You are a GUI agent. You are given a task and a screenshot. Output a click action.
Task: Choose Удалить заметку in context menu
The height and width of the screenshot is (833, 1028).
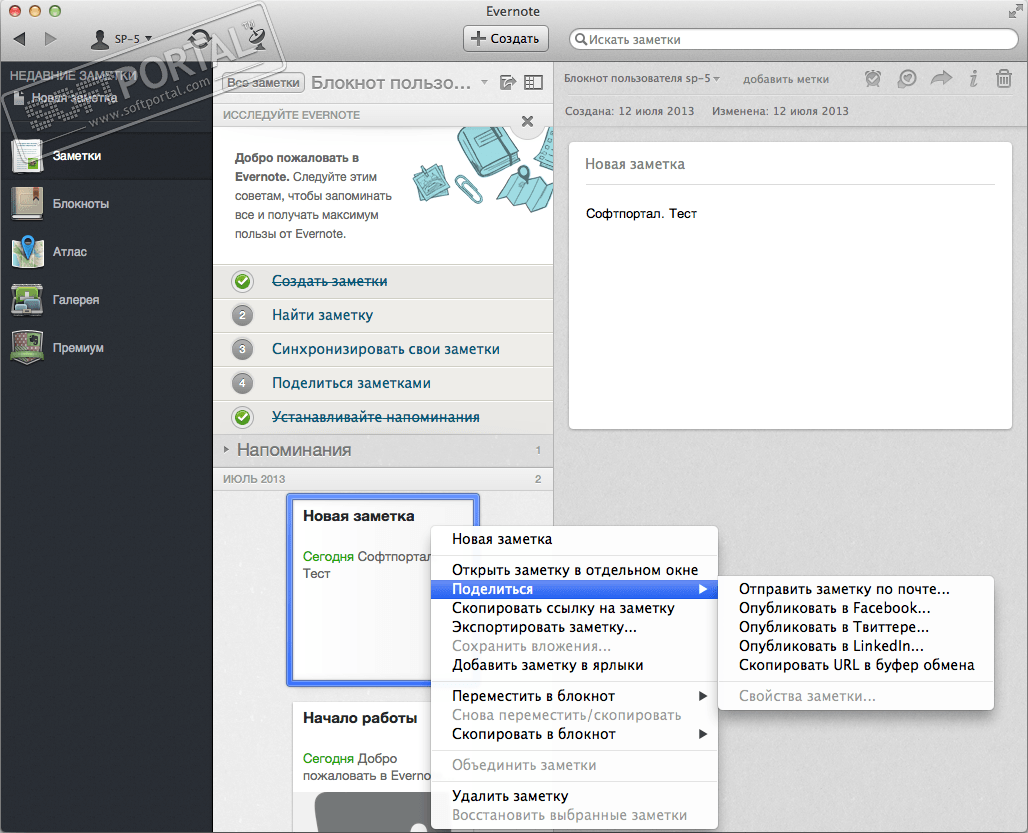574,796
